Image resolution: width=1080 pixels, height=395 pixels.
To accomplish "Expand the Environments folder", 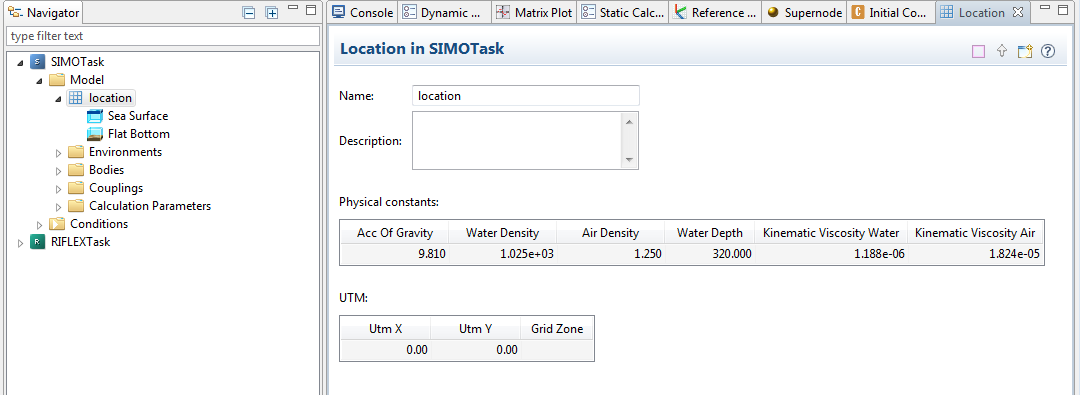I will point(59,152).
